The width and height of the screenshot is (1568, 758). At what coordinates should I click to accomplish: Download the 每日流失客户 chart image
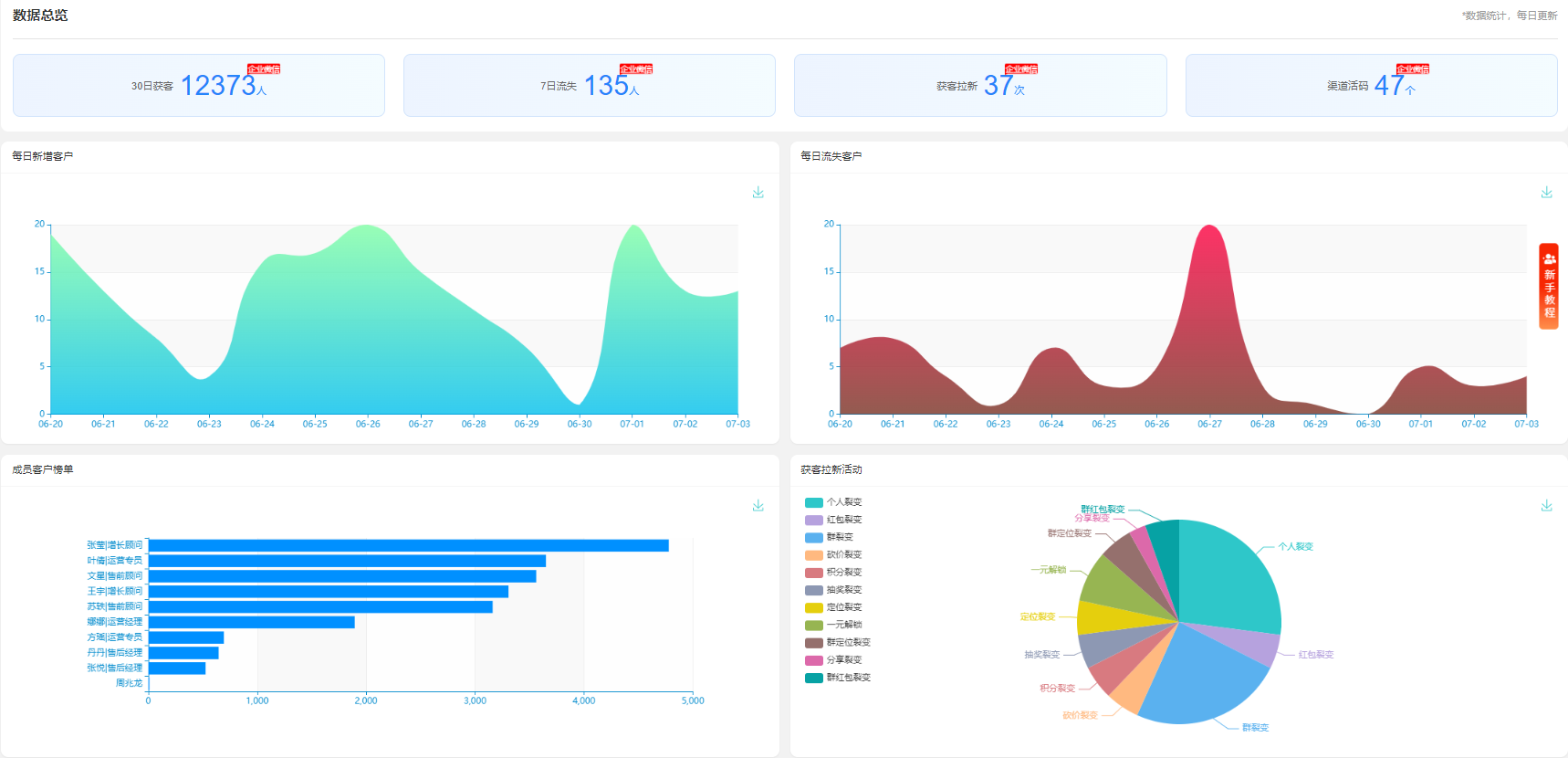(1546, 192)
